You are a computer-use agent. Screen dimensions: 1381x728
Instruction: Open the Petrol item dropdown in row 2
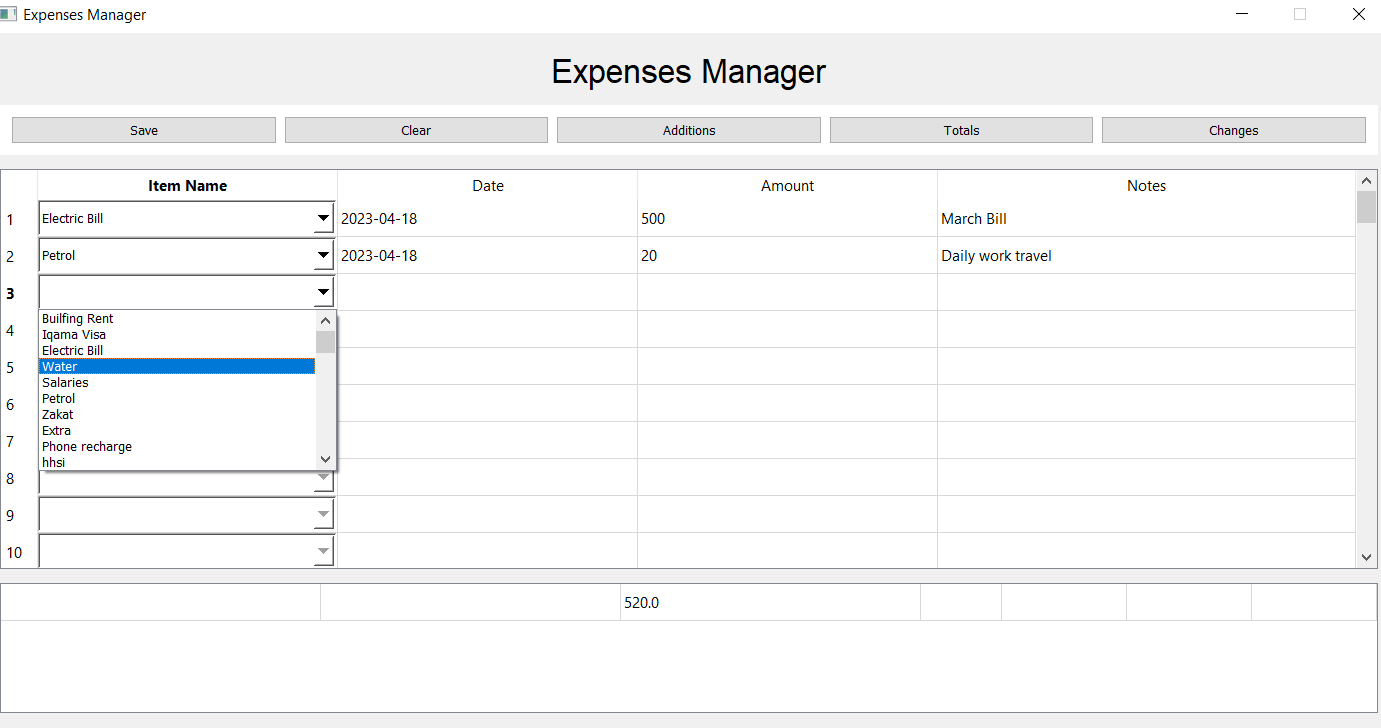coord(323,255)
